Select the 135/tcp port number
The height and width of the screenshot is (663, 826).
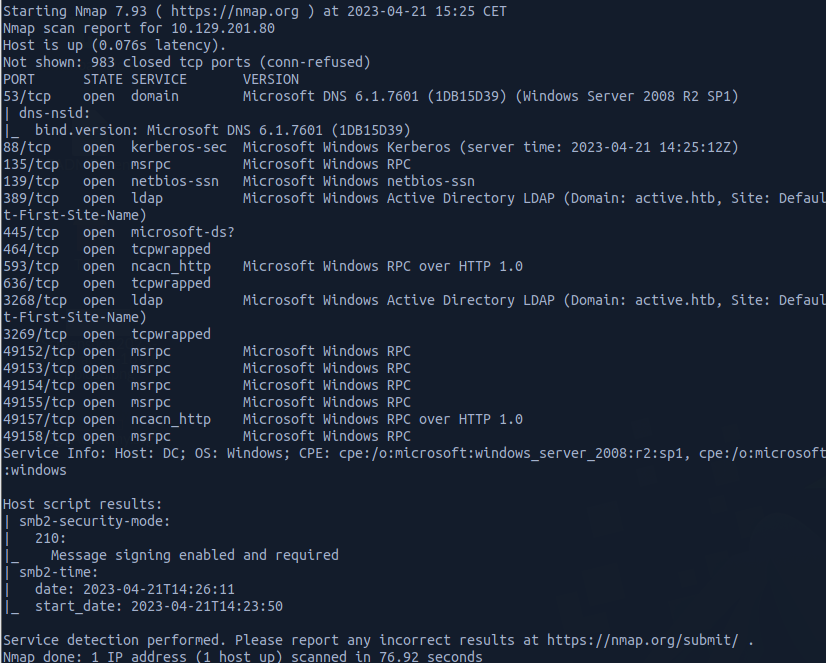point(31,164)
